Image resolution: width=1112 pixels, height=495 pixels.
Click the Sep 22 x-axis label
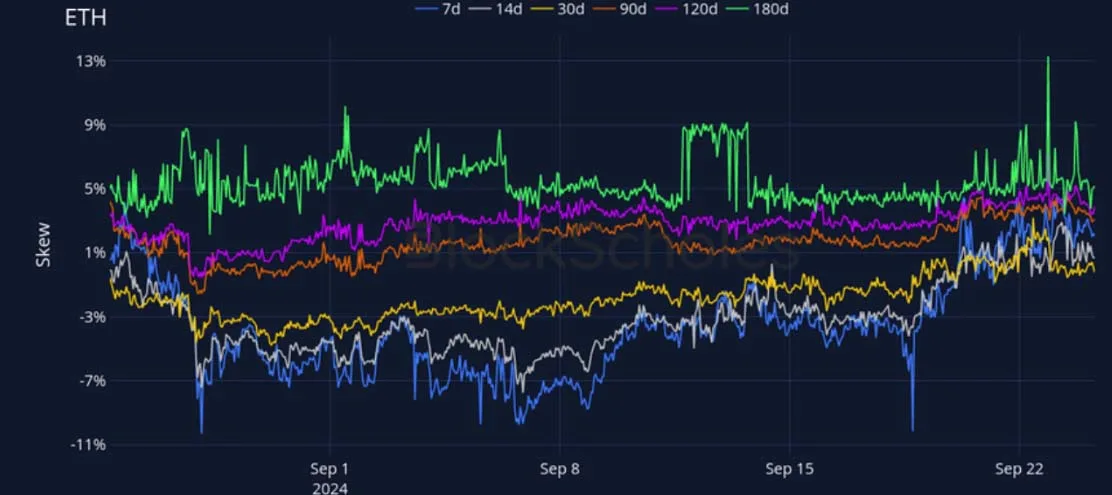coord(1019,469)
